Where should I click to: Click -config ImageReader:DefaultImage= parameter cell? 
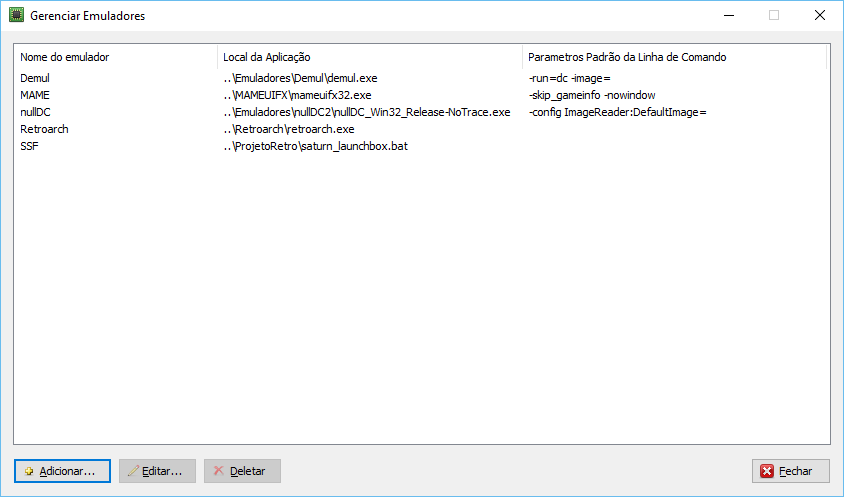tap(617, 112)
